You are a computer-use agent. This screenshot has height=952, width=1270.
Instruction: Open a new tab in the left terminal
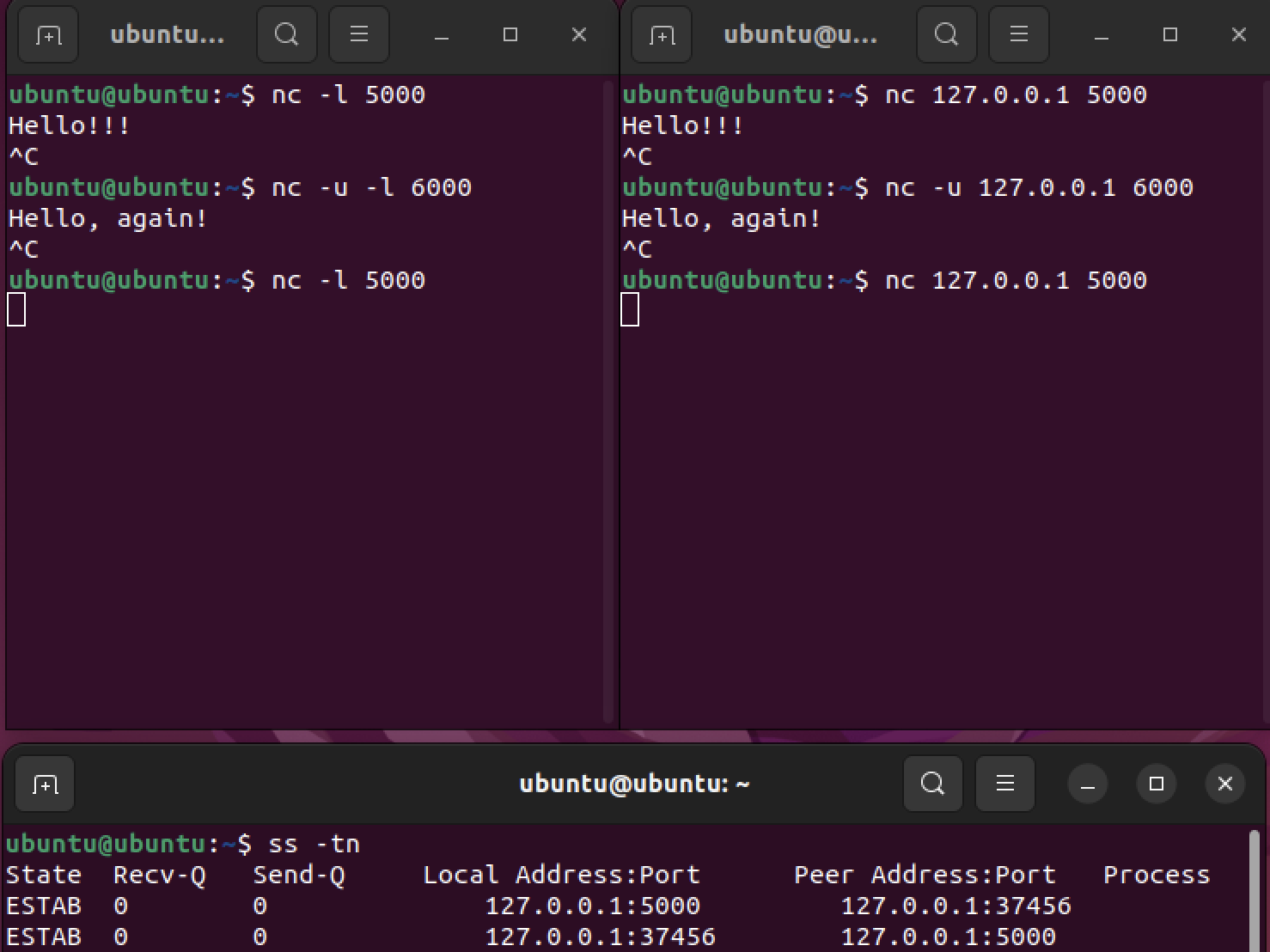pyautogui.click(x=48, y=35)
